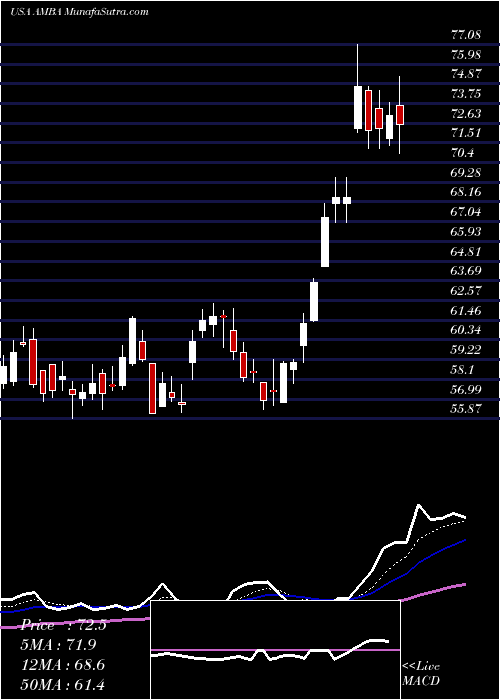Click the 67.04 price axis label

coord(467,212)
